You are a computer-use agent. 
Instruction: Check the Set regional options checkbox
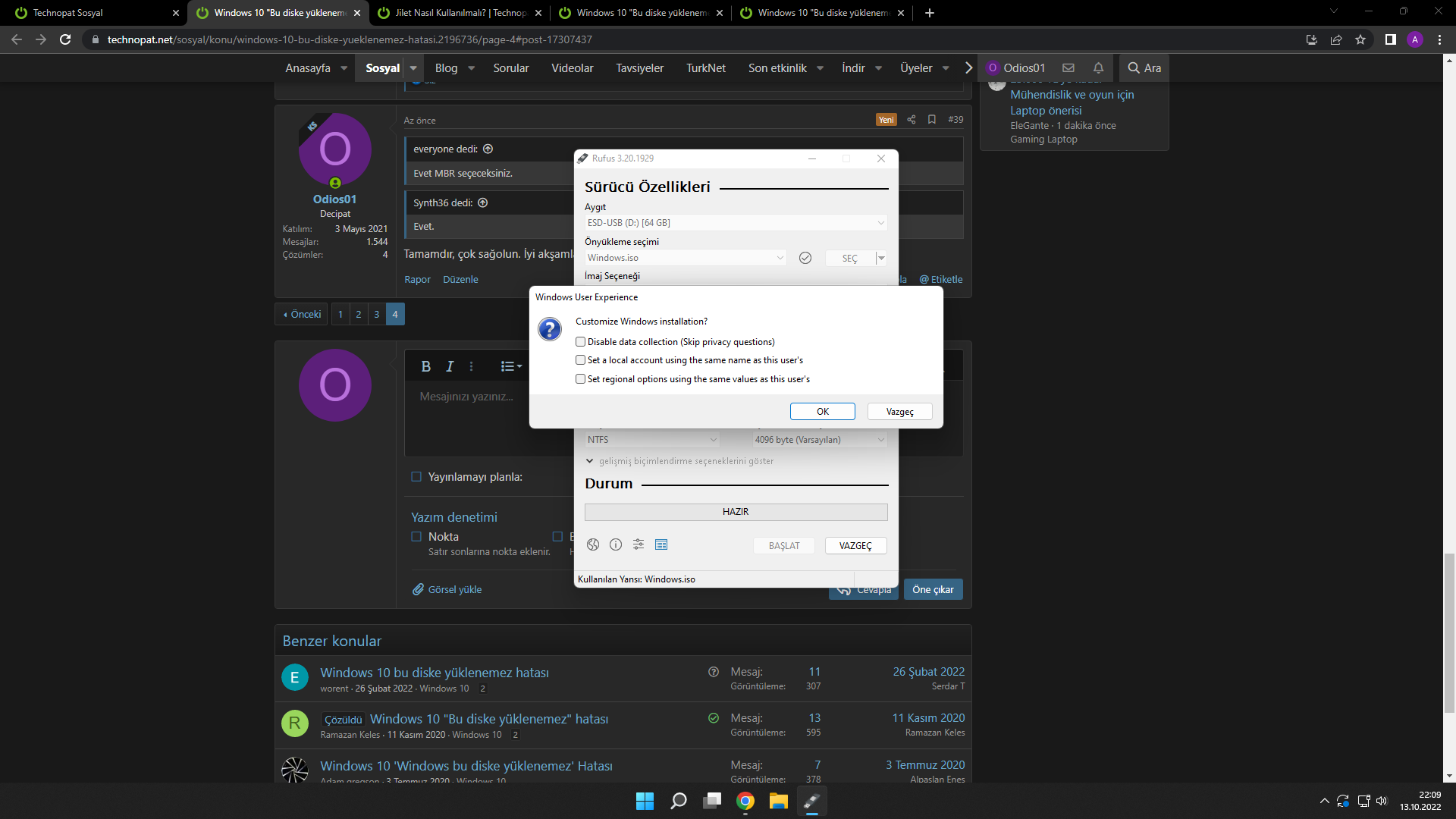click(x=581, y=379)
